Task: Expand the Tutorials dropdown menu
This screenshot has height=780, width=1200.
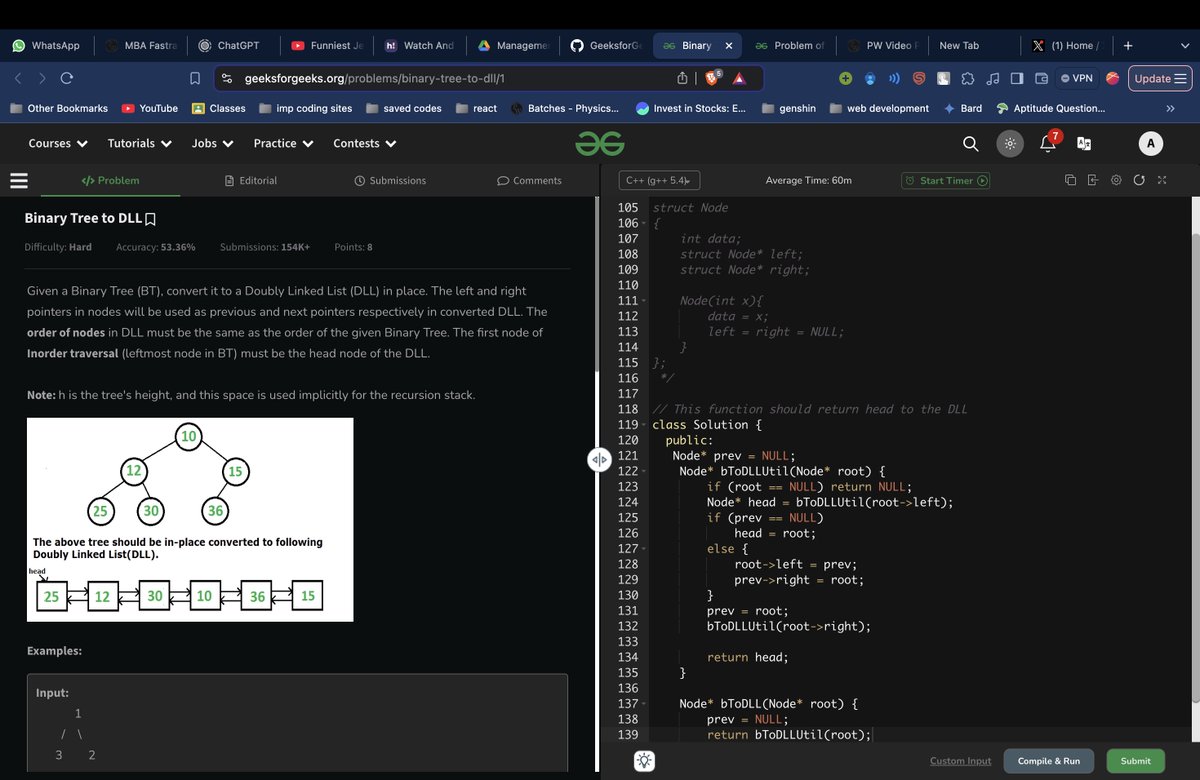Action: (140, 143)
